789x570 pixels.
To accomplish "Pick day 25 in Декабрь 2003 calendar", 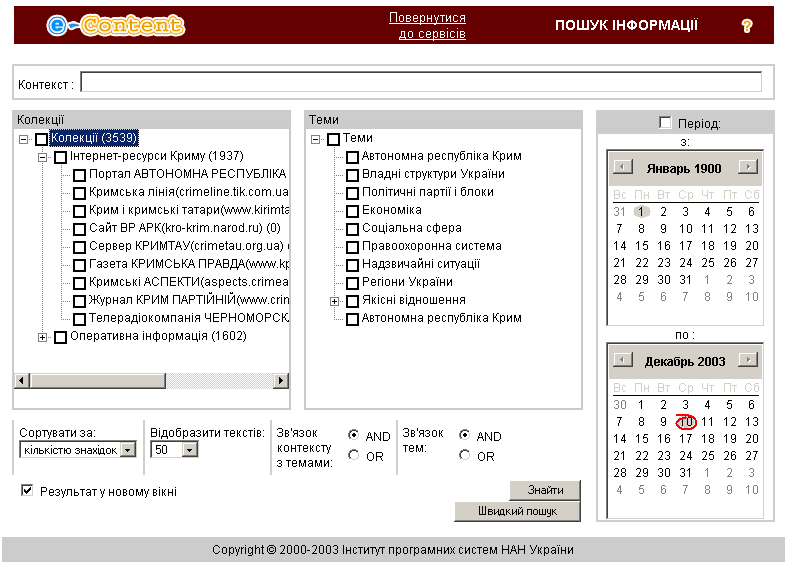I will click(708, 455).
